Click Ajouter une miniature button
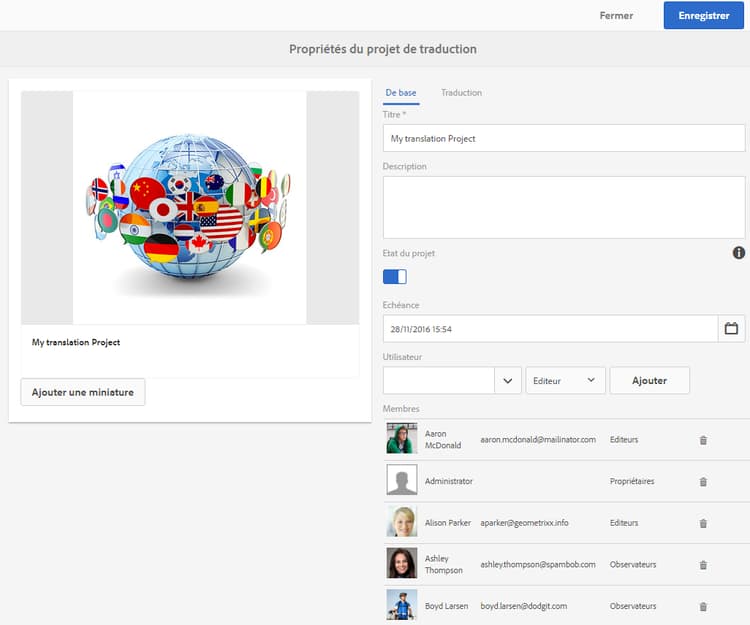The width and height of the screenshot is (750, 625). 83,392
